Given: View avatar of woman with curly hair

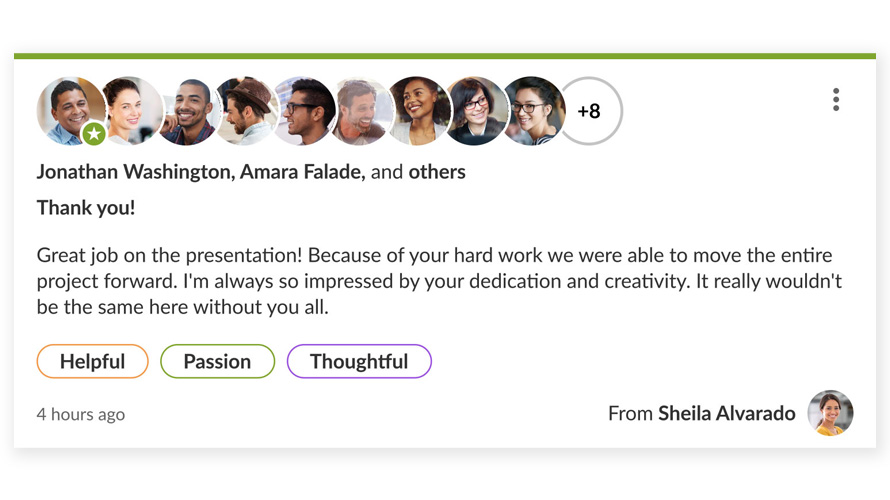Looking at the screenshot, I should [x=418, y=111].
